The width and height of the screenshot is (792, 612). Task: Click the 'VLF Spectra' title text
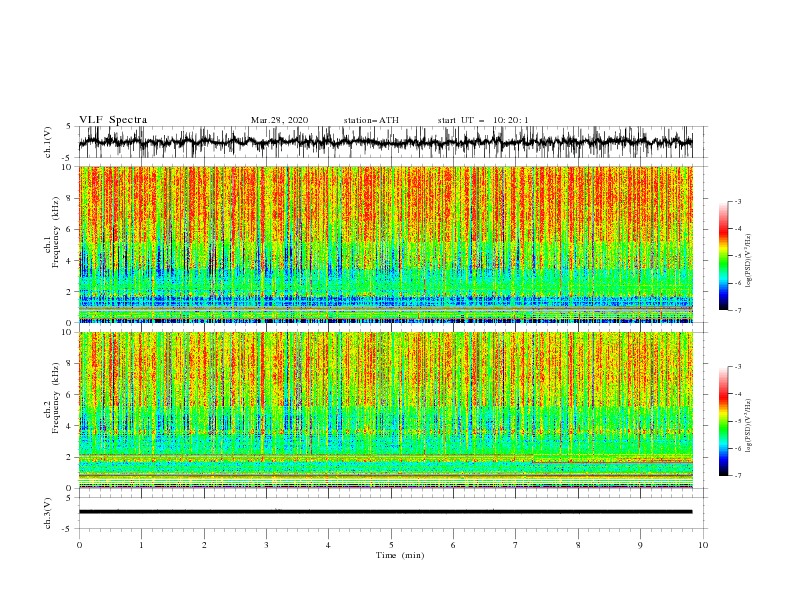113,120
